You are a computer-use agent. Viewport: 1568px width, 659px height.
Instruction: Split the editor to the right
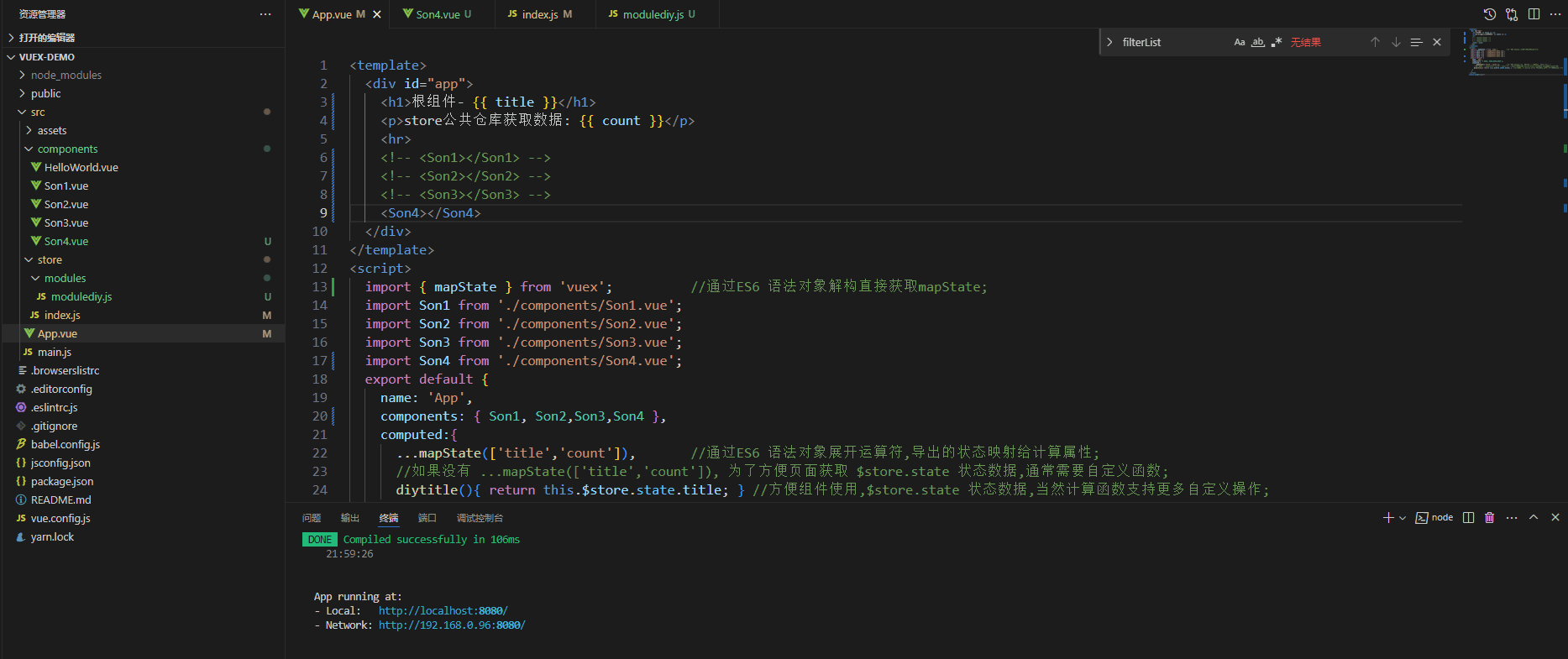(1534, 14)
